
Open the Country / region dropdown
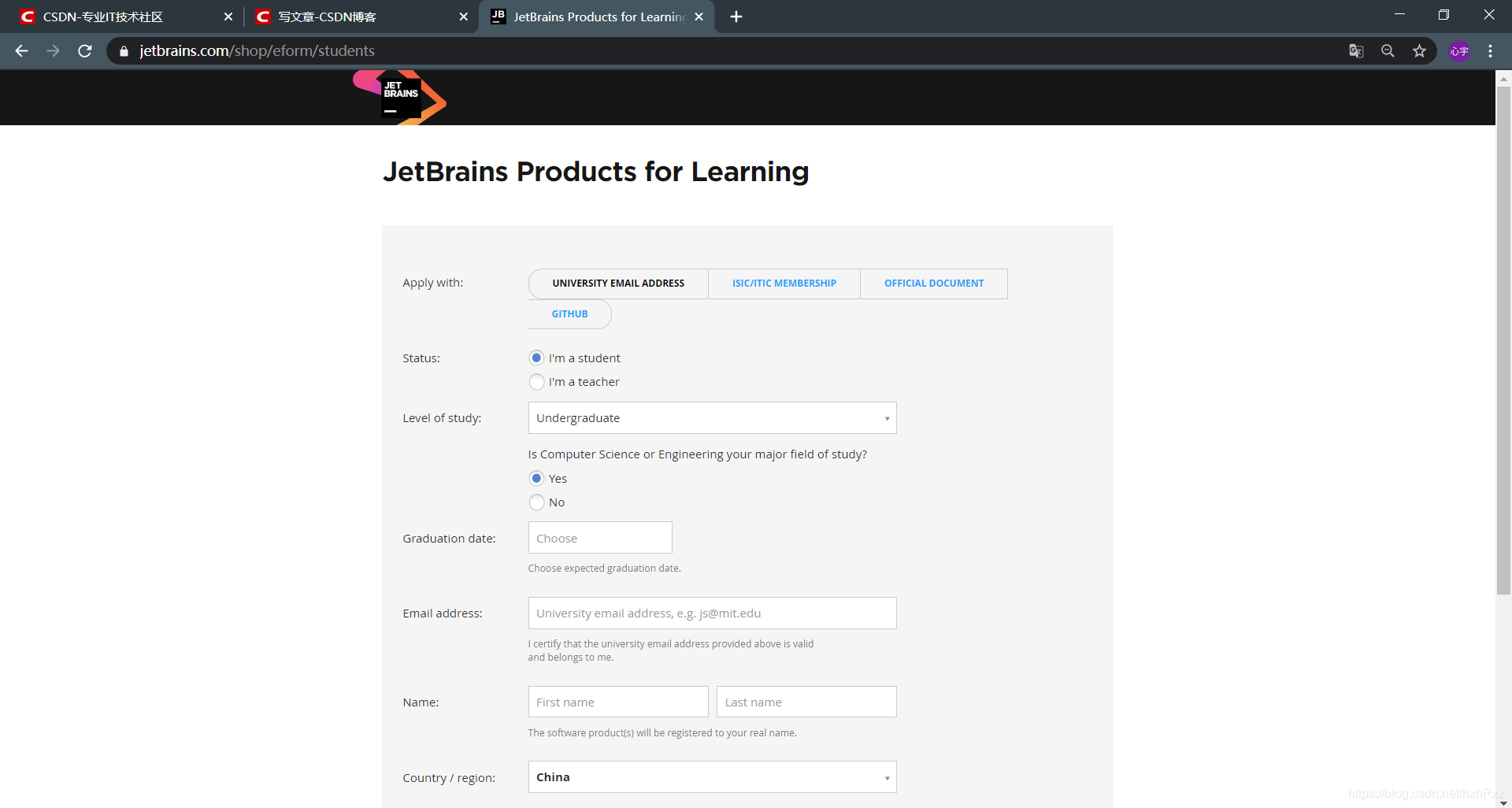712,777
